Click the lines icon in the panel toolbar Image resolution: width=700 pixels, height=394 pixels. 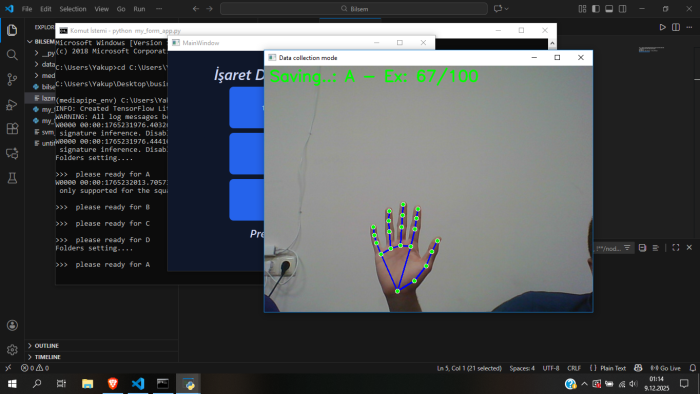click(655, 248)
